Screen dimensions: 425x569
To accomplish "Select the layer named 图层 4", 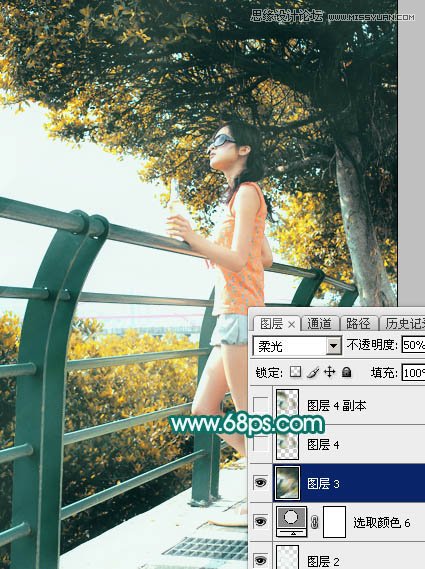I will pyautogui.click(x=323, y=445).
